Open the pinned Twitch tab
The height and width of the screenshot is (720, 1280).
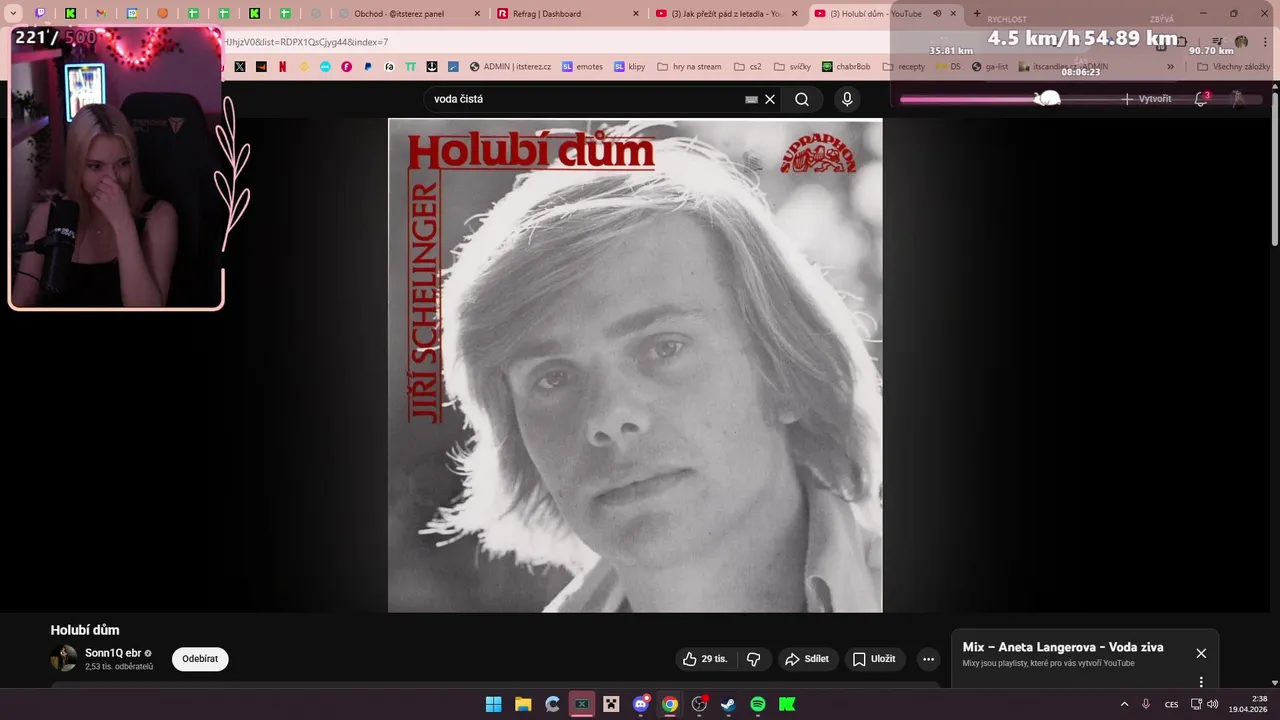pyautogui.click(x=40, y=14)
